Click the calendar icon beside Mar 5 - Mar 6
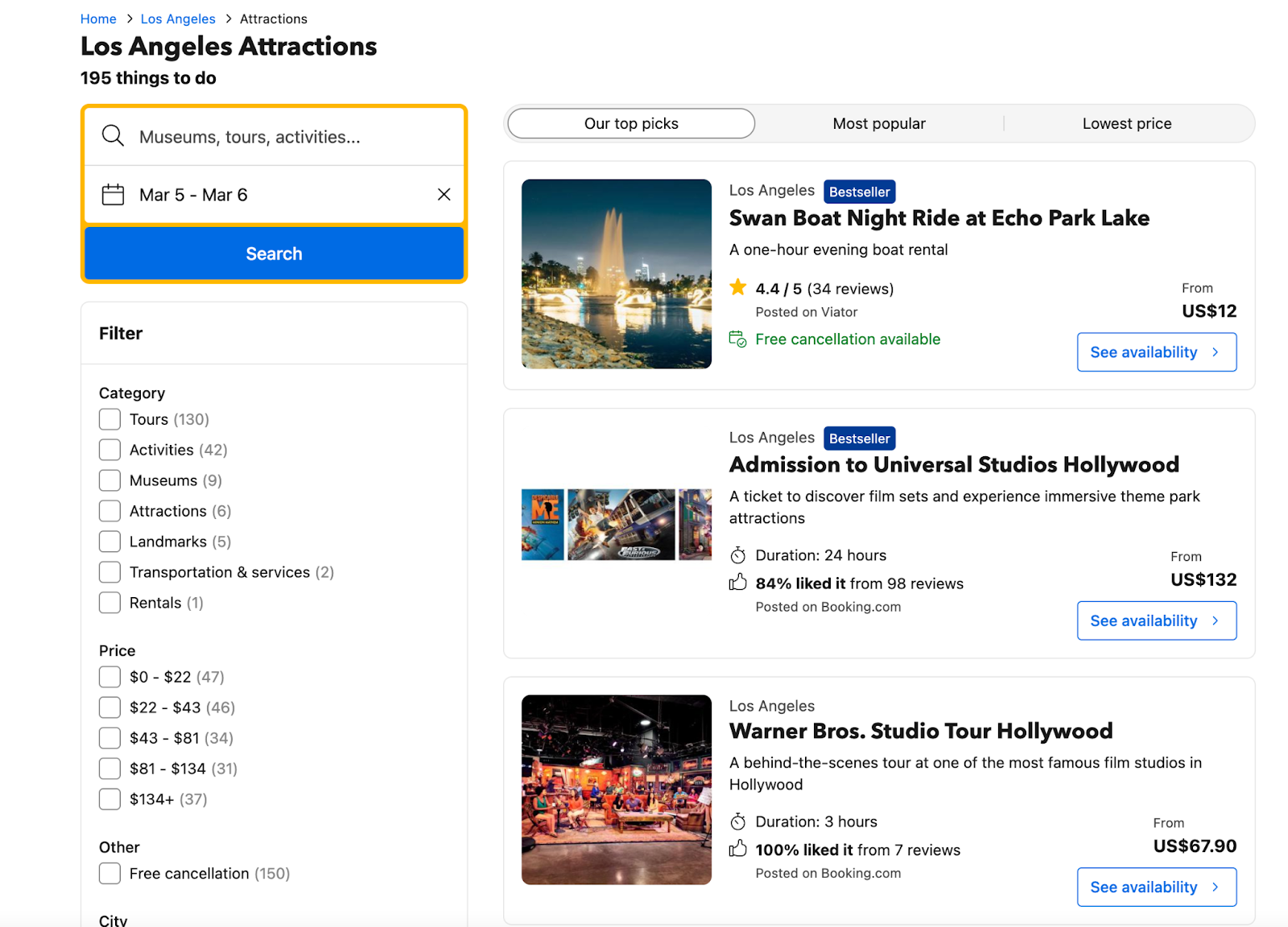This screenshot has width=1288, height=927. (x=113, y=195)
